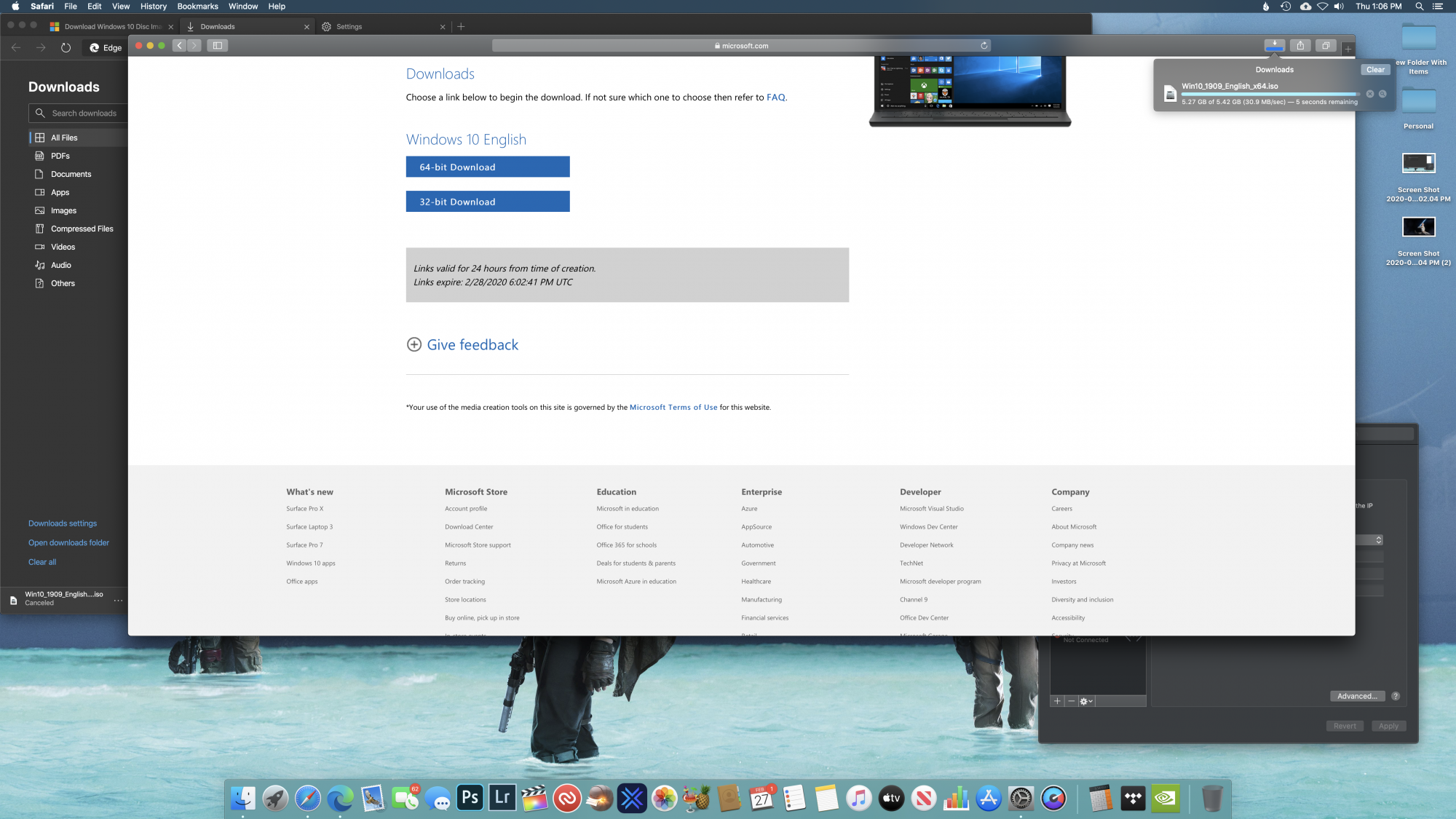
Task: Open Time Machine menu bar icon
Action: pos(1286,7)
